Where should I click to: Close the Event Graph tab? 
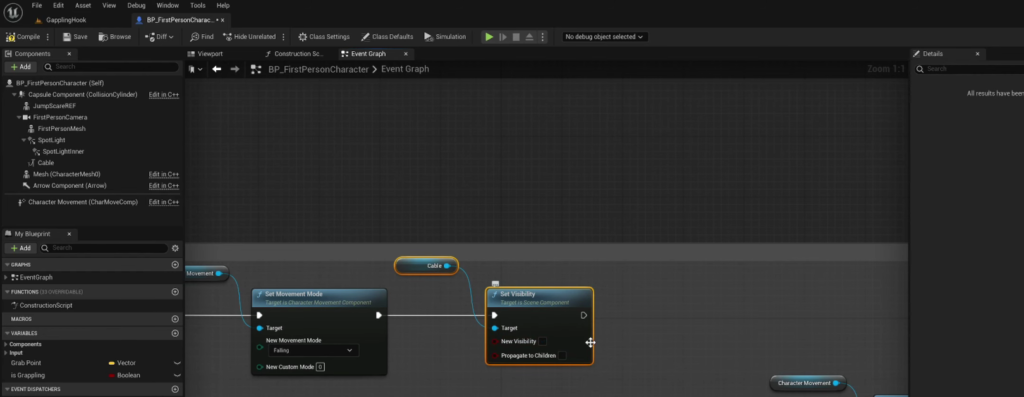point(406,54)
